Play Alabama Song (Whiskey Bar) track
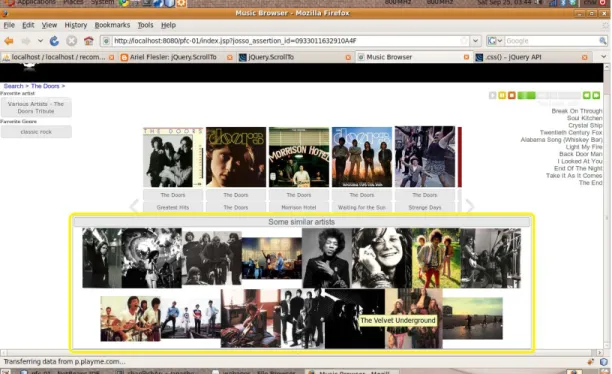The width and height of the screenshot is (612, 374). click(561, 140)
